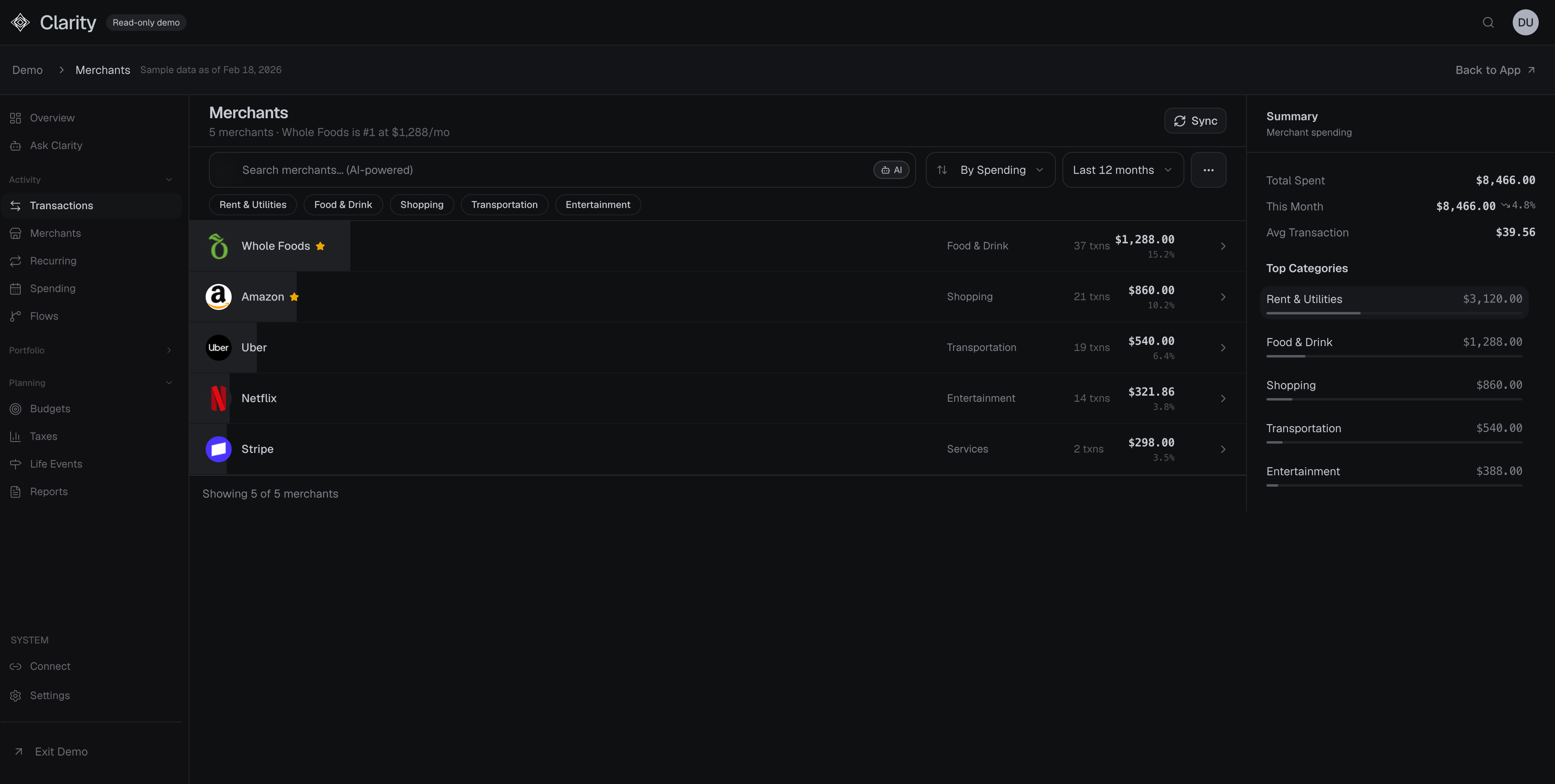This screenshot has width=1555, height=784.
Task: Click the Spending calendar icon
Action: (x=16, y=288)
